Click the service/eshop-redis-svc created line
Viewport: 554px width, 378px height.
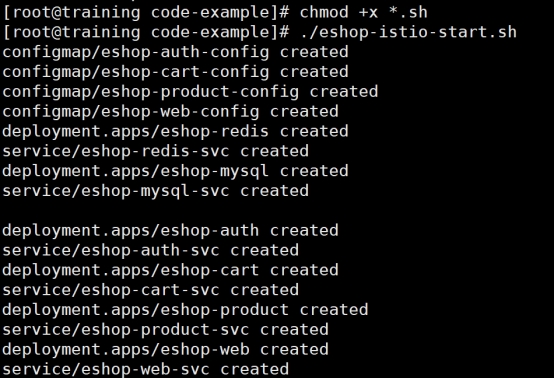(x=156, y=151)
